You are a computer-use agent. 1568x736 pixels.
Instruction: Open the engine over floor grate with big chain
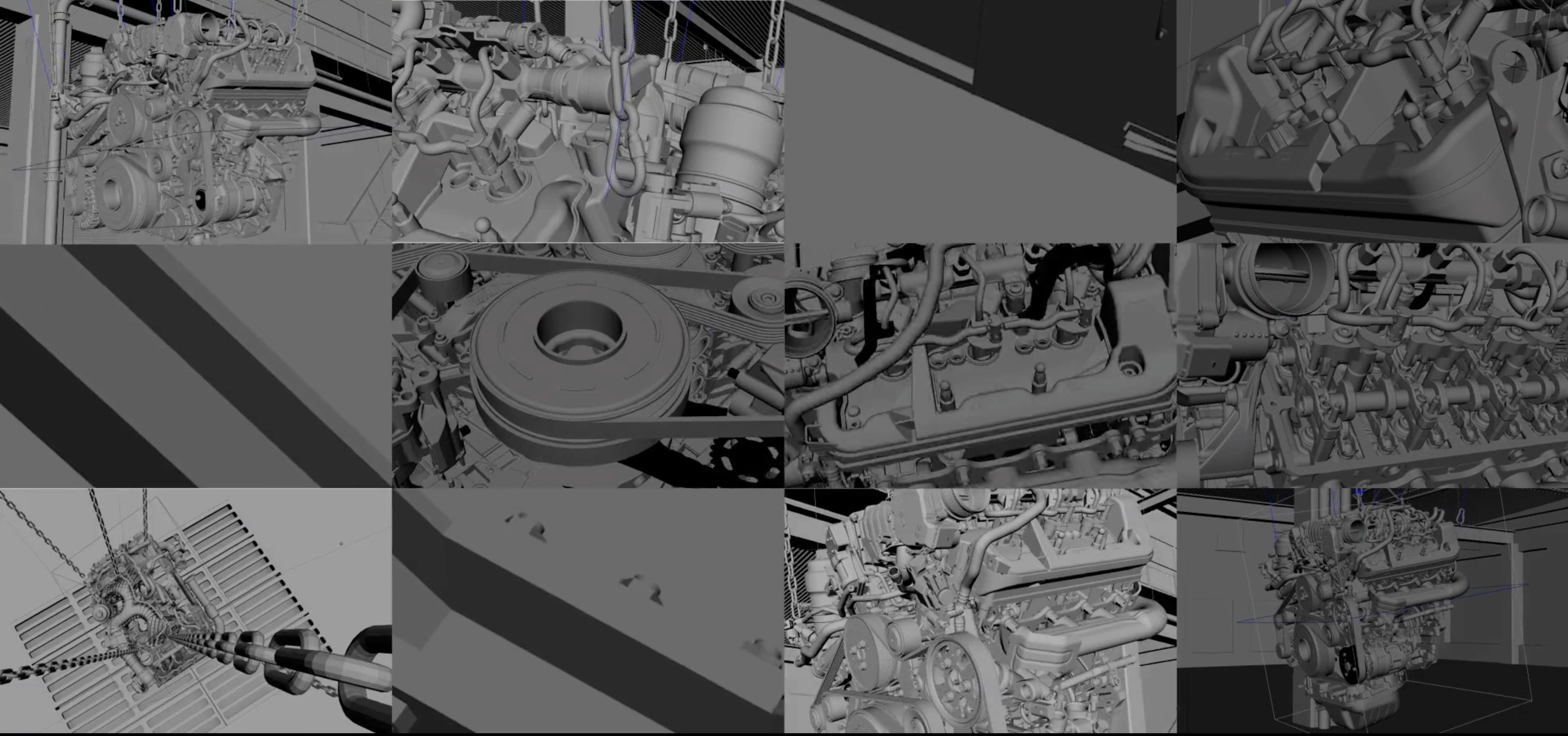pos(196,611)
